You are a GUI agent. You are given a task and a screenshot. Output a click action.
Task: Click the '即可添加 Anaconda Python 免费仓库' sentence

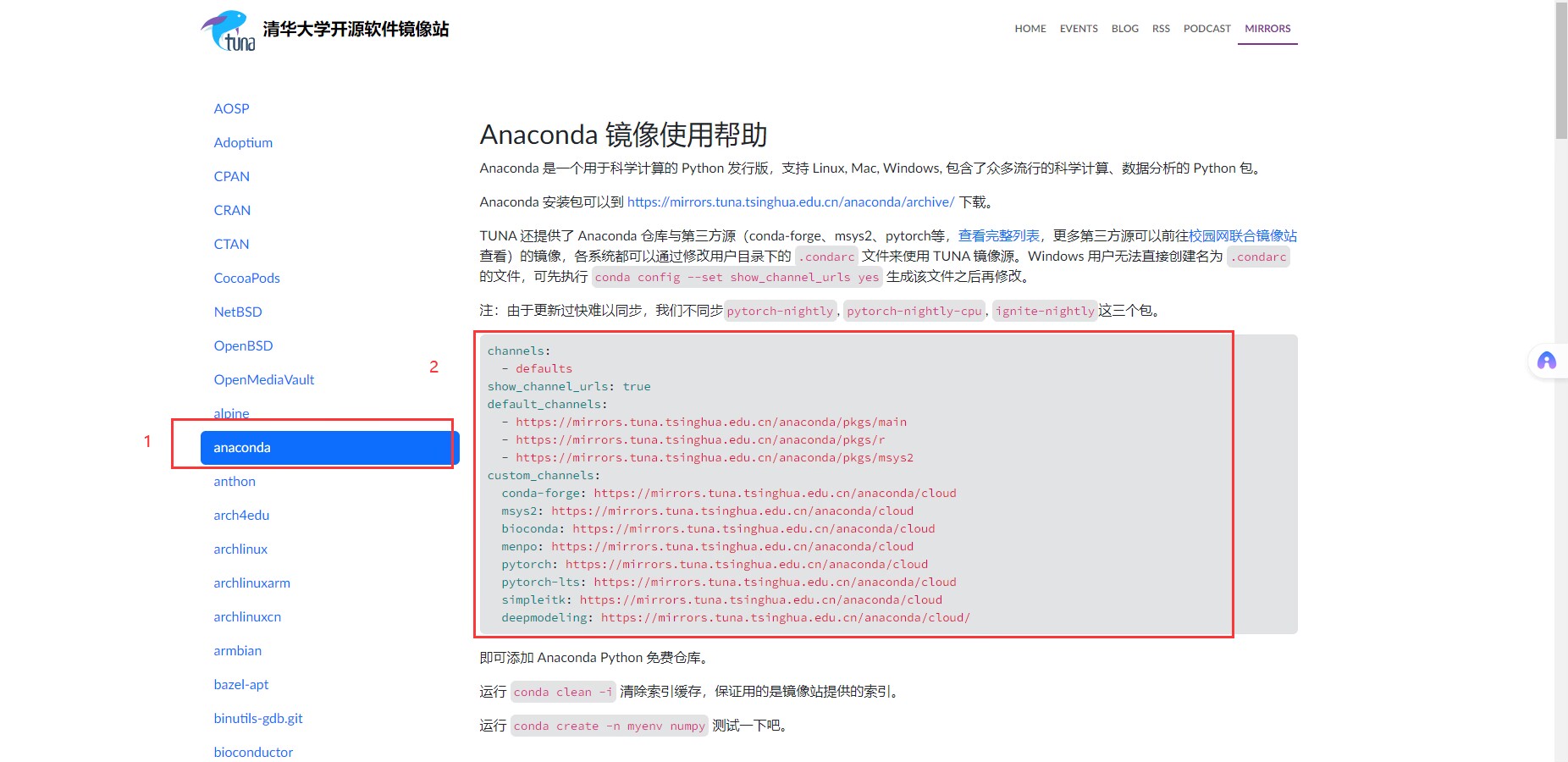tap(594, 658)
